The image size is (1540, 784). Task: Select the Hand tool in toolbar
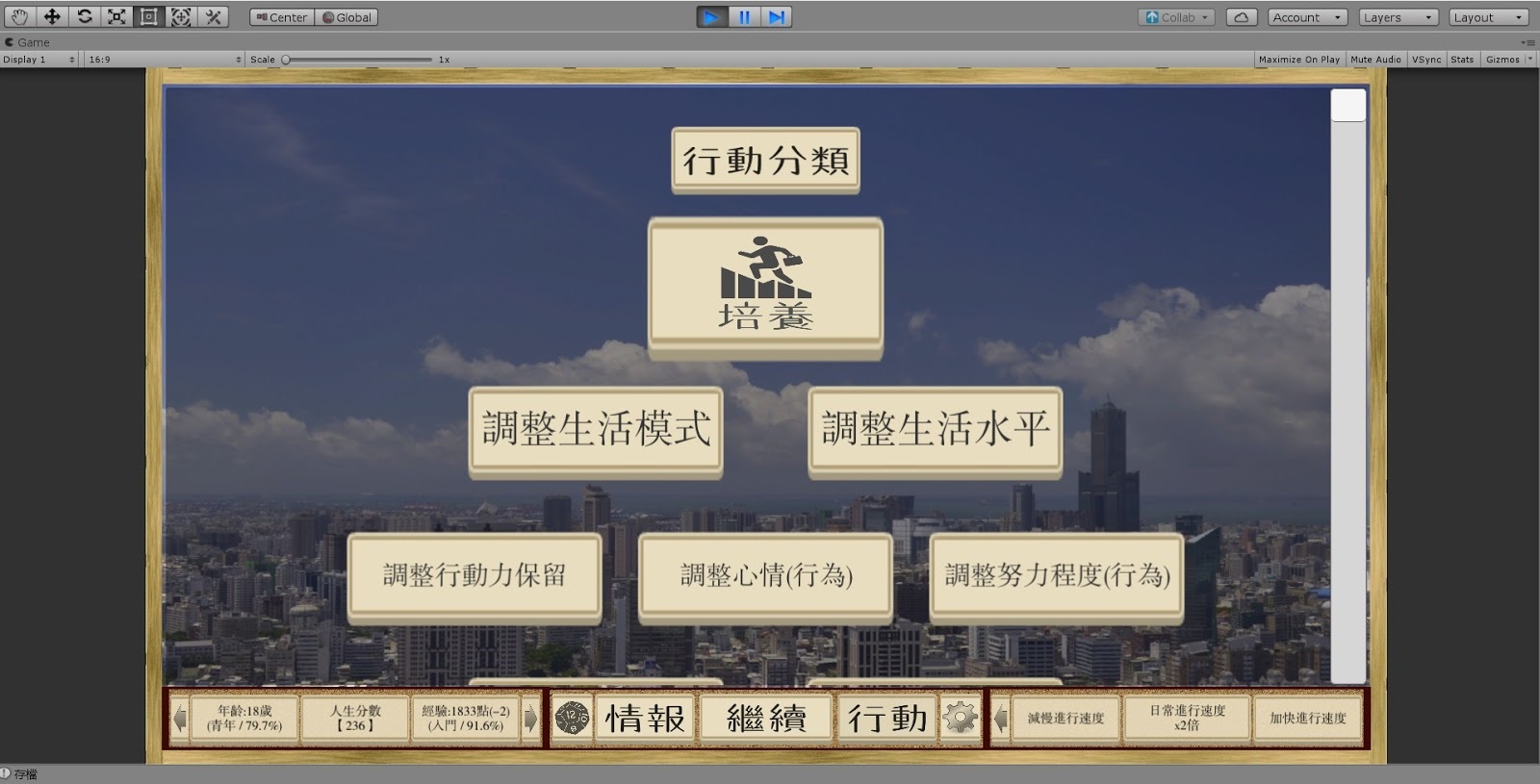click(x=19, y=17)
